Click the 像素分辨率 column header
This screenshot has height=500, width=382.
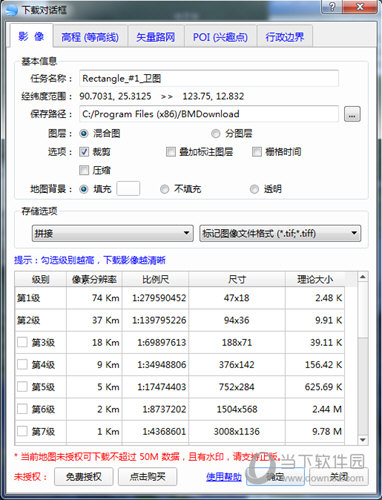pyautogui.click(x=94, y=279)
